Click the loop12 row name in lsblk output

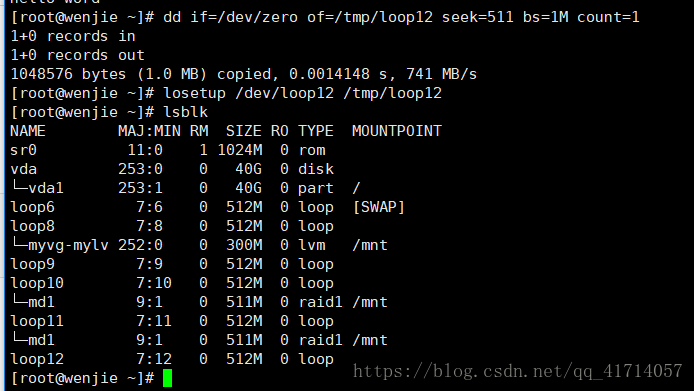click(37, 360)
